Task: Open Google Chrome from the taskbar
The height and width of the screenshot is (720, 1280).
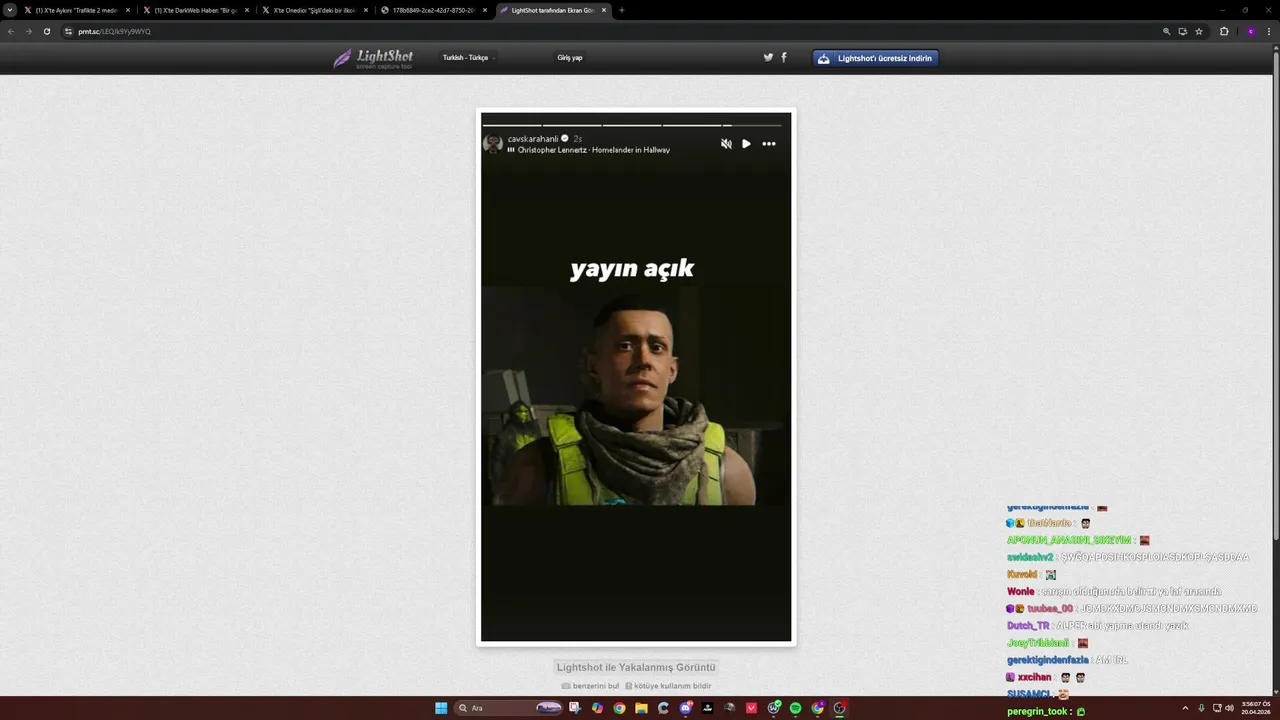Action: (x=619, y=708)
